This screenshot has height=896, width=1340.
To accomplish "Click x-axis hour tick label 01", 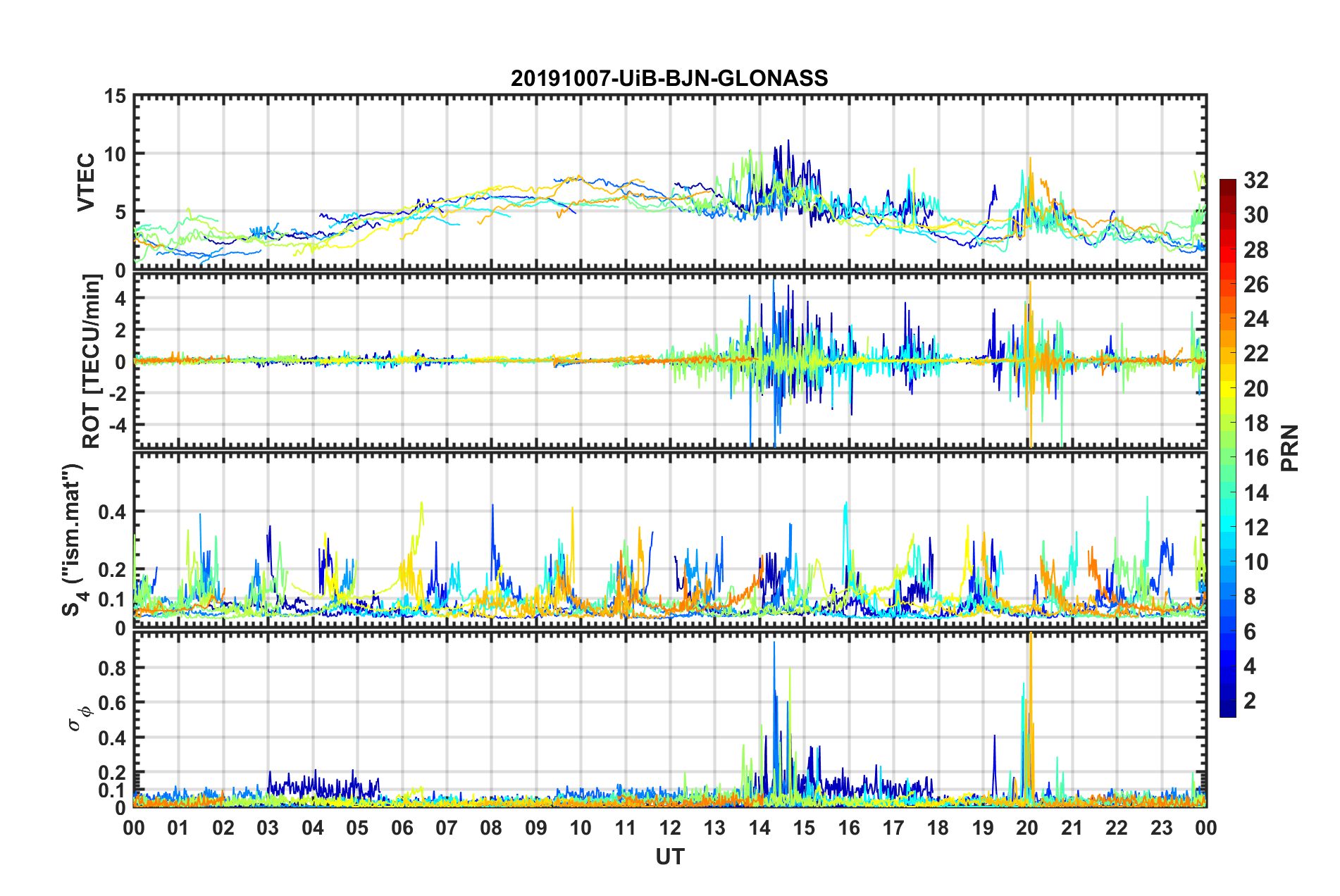I will click(178, 828).
